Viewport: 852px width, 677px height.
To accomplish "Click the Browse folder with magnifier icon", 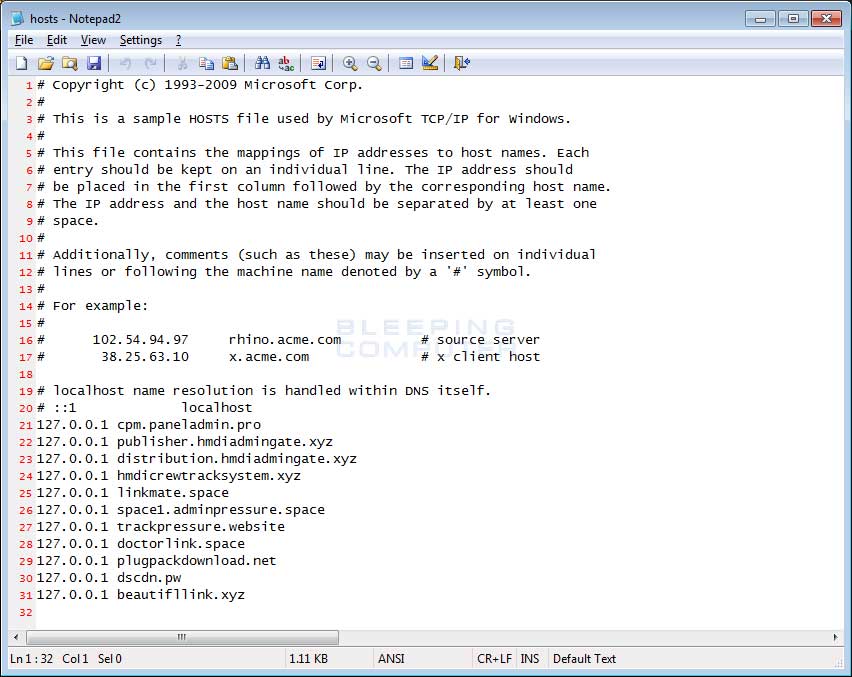I will click(x=70, y=64).
